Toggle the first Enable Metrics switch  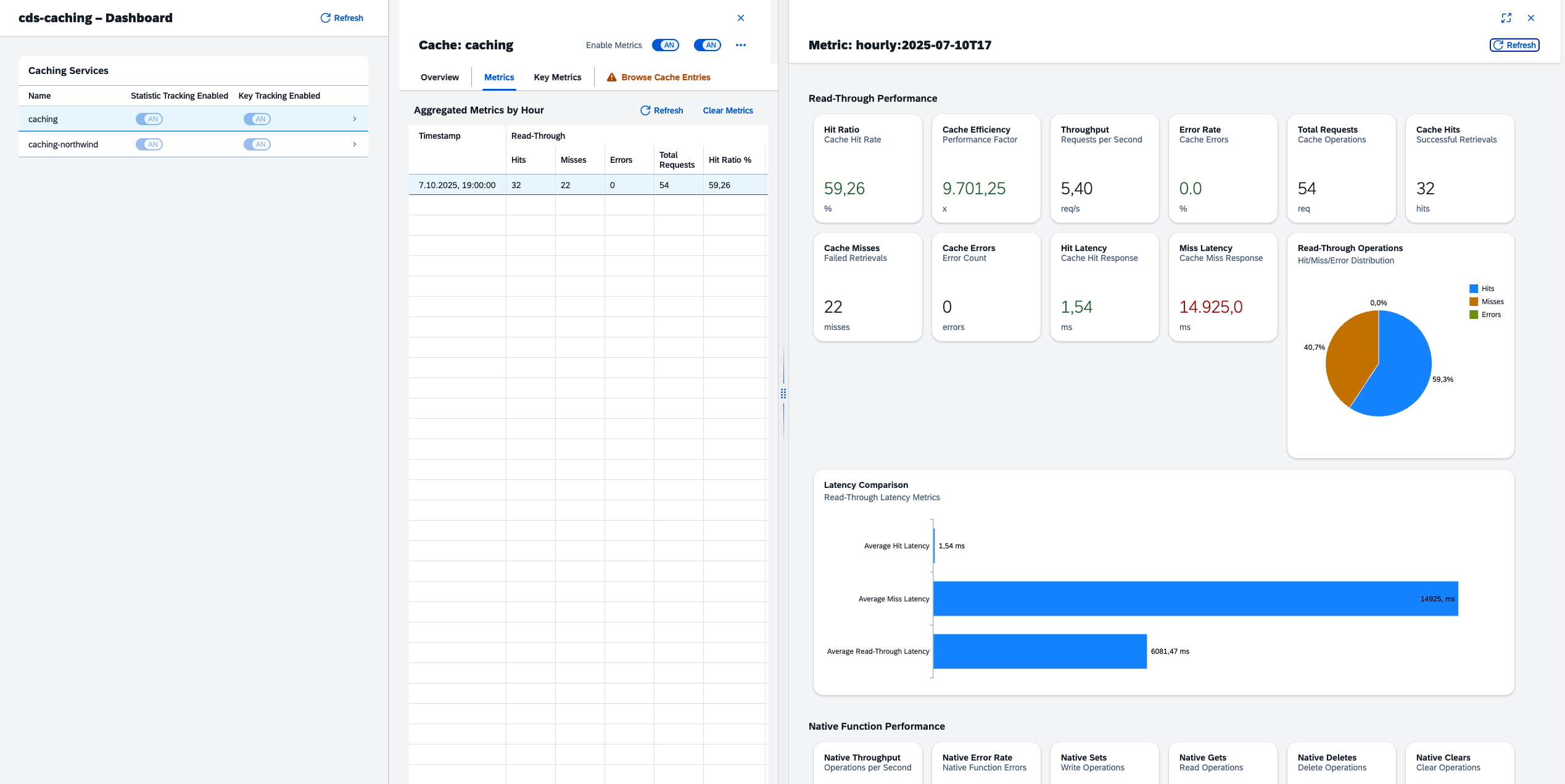[x=665, y=45]
